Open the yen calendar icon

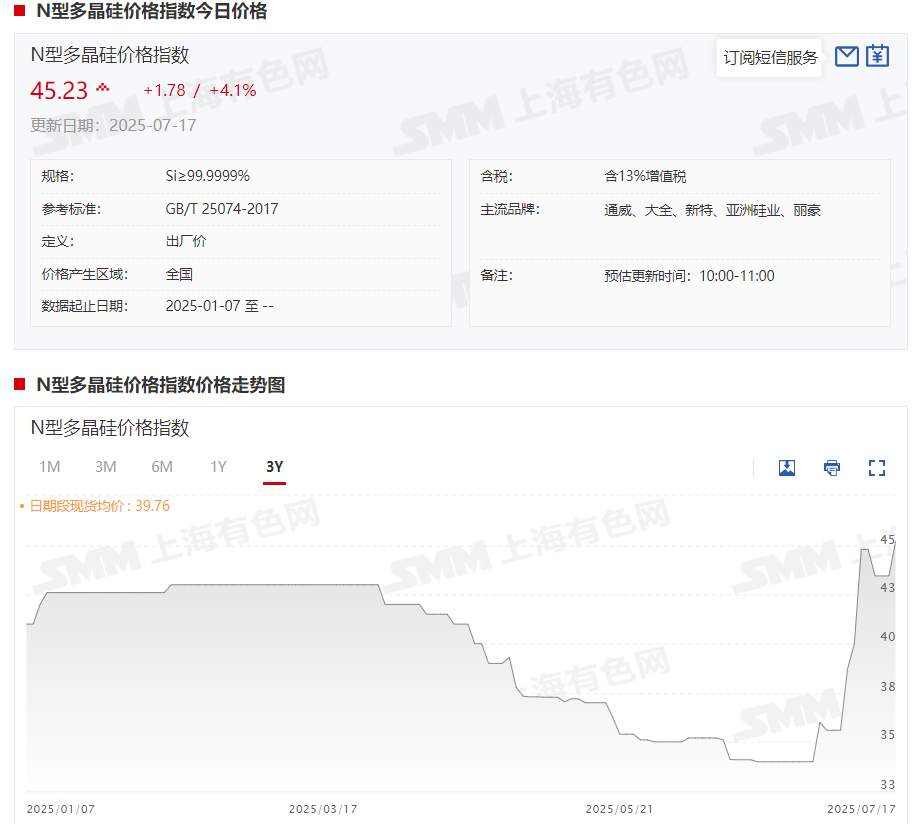coord(877,57)
